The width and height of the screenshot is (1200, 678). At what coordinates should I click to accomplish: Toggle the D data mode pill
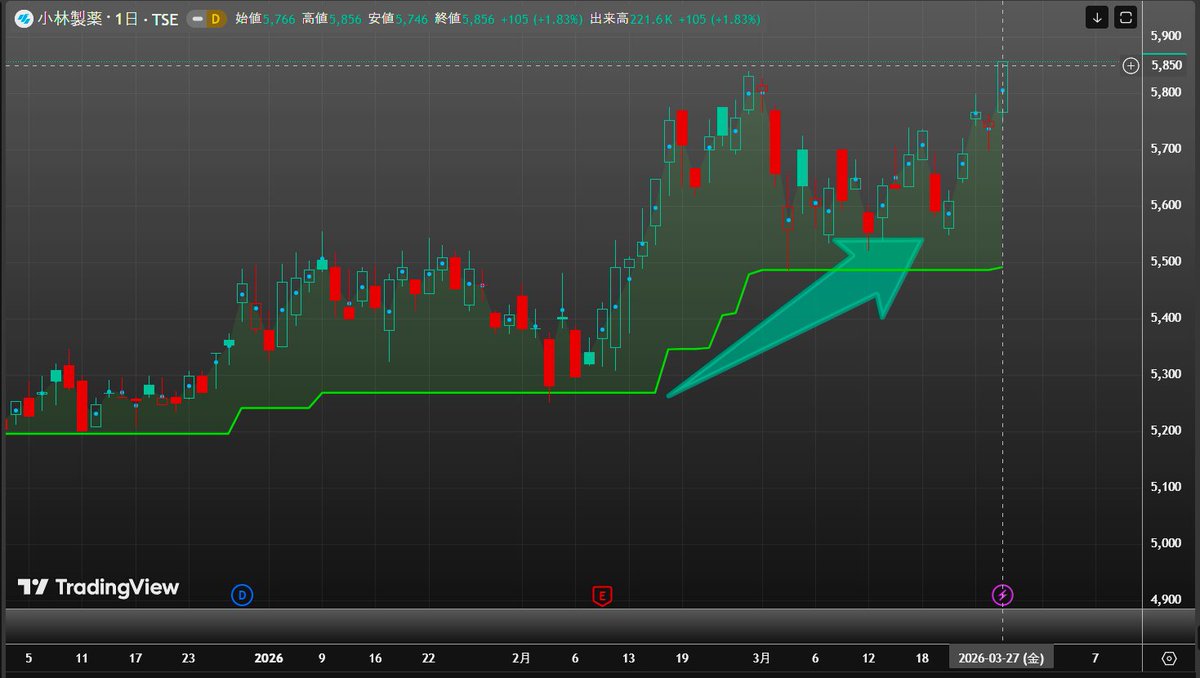point(209,19)
